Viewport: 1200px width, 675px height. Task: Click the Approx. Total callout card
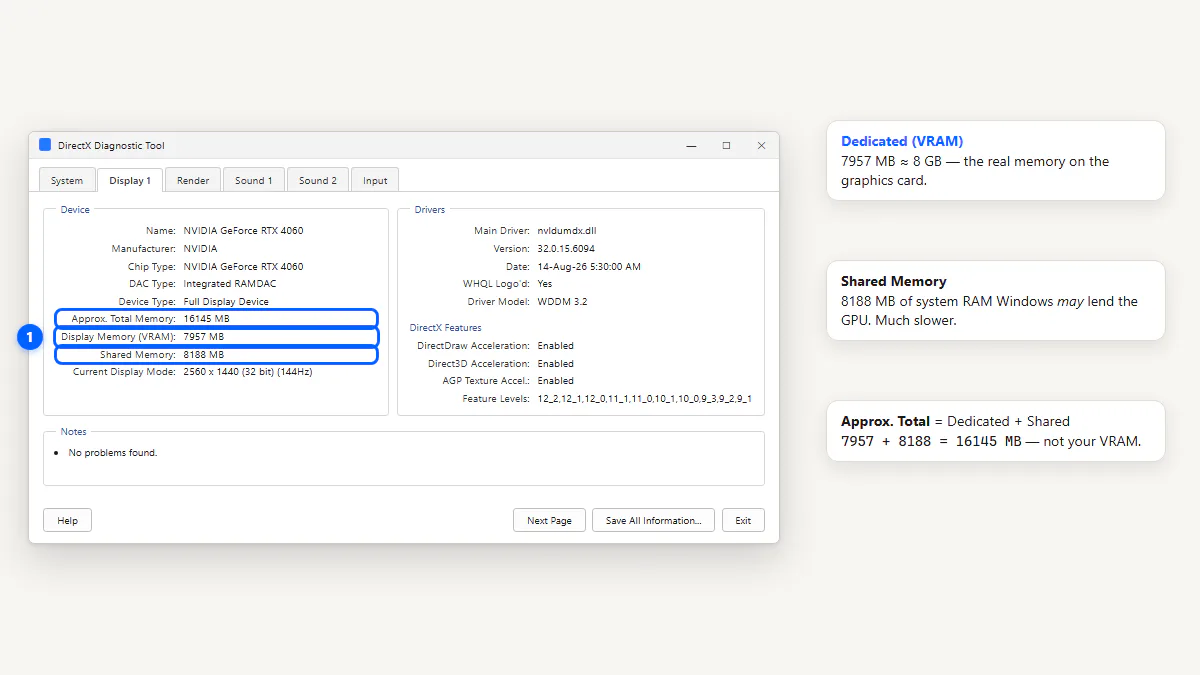coord(996,431)
